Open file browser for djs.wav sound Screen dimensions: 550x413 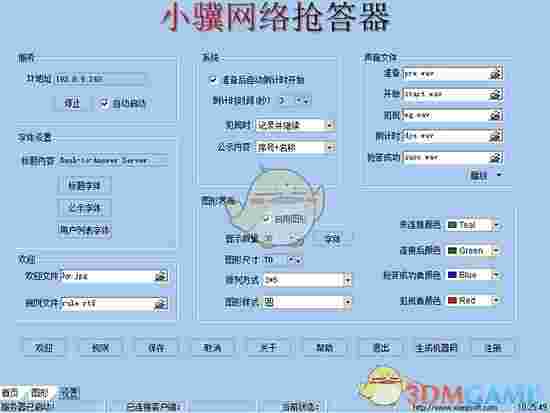[496, 136]
